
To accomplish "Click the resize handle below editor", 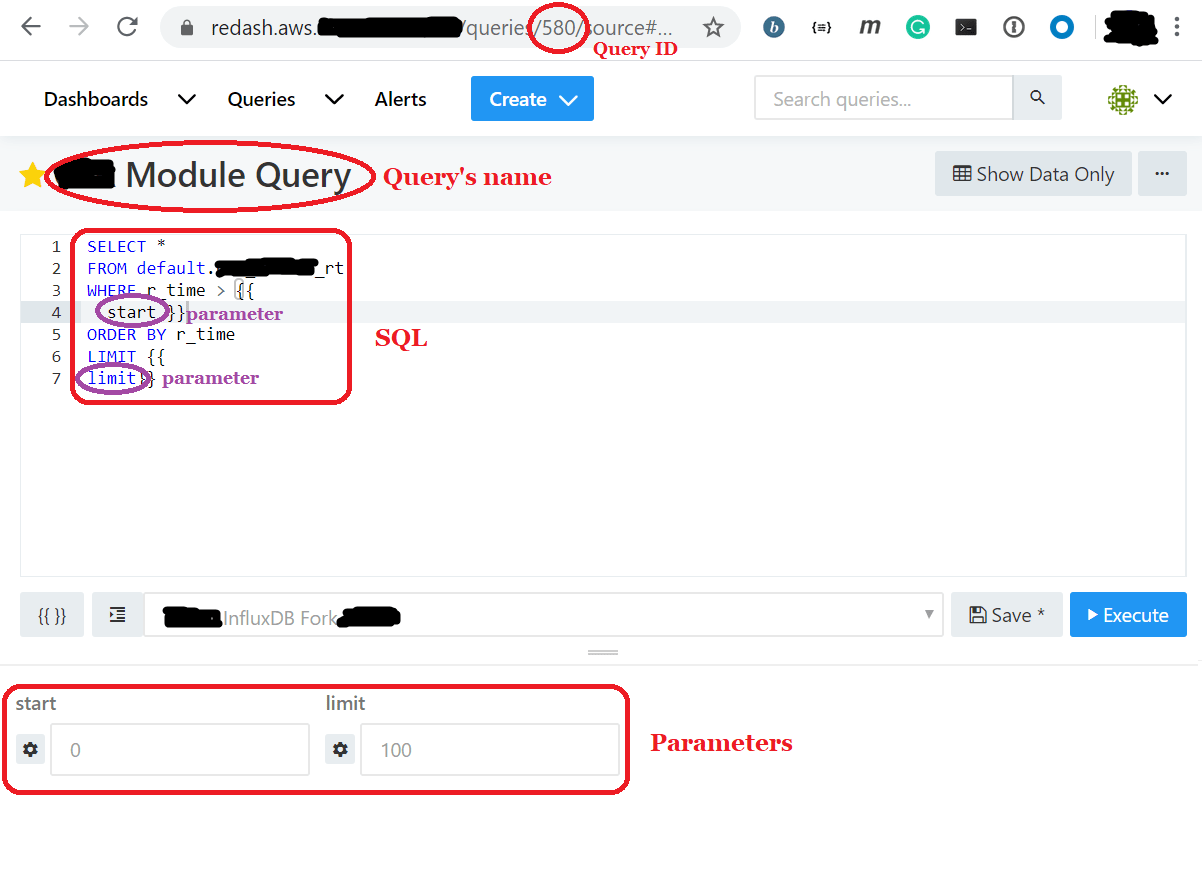I will (x=602, y=652).
